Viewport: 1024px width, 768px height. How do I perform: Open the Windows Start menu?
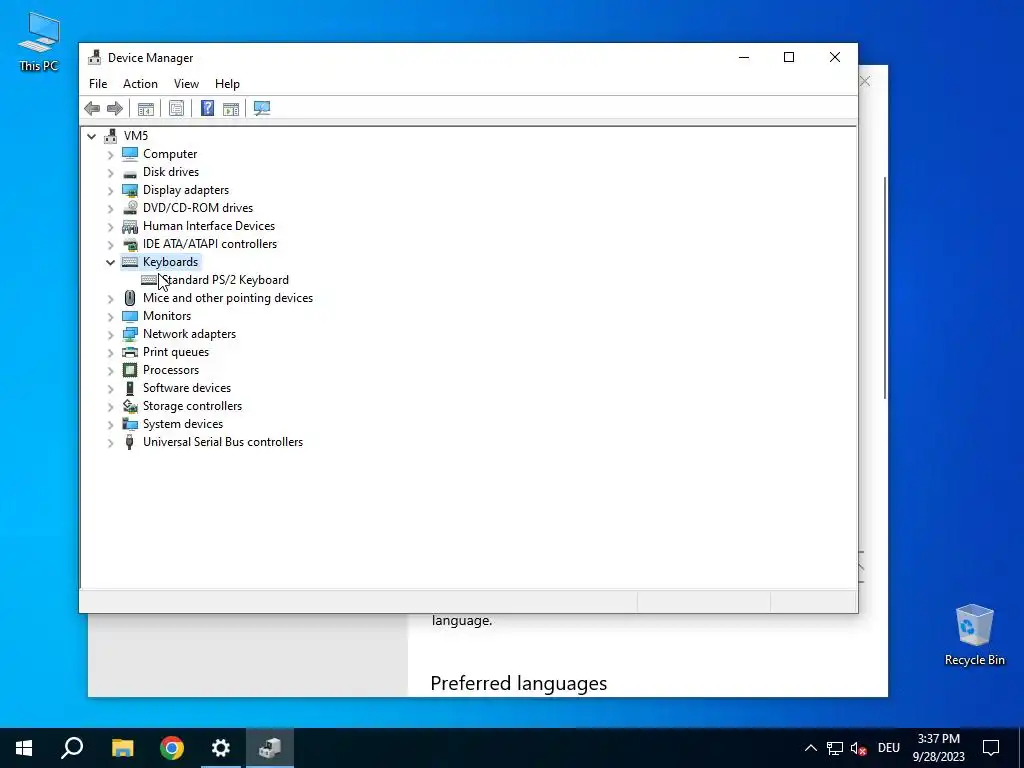pyautogui.click(x=24, y=748)
